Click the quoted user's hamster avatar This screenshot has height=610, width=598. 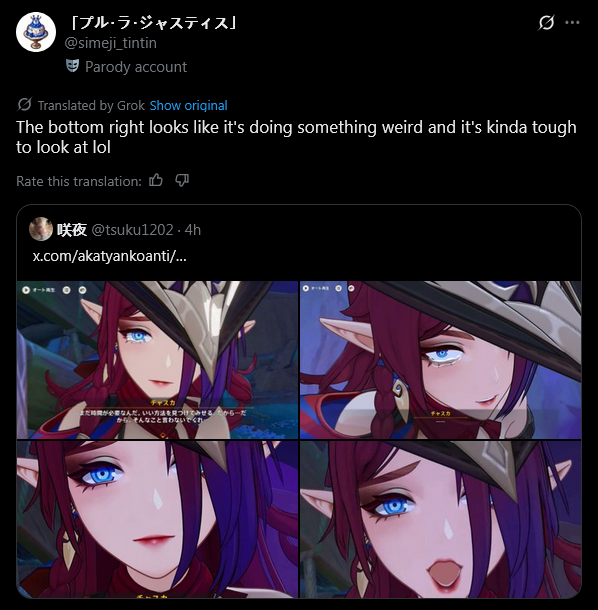41,229
